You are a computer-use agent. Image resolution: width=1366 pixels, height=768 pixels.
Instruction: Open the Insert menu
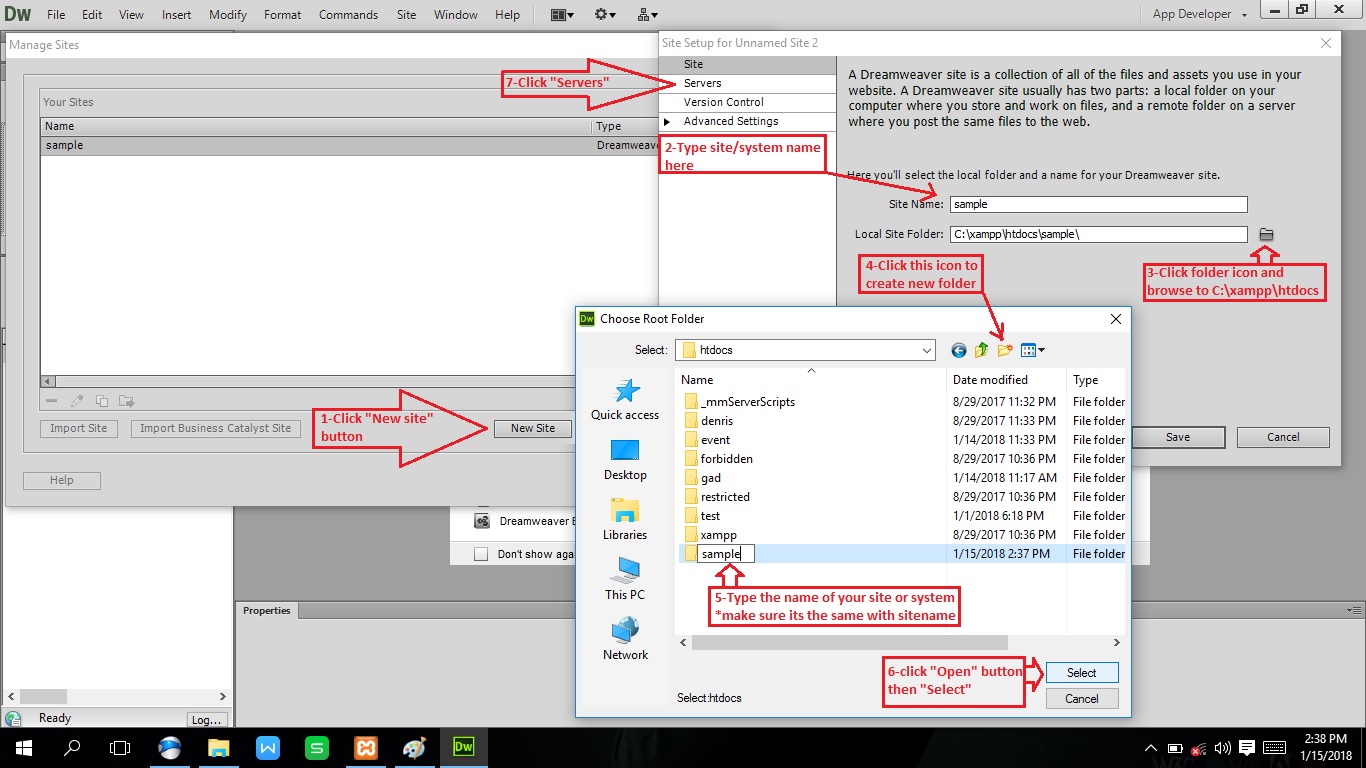177,15
